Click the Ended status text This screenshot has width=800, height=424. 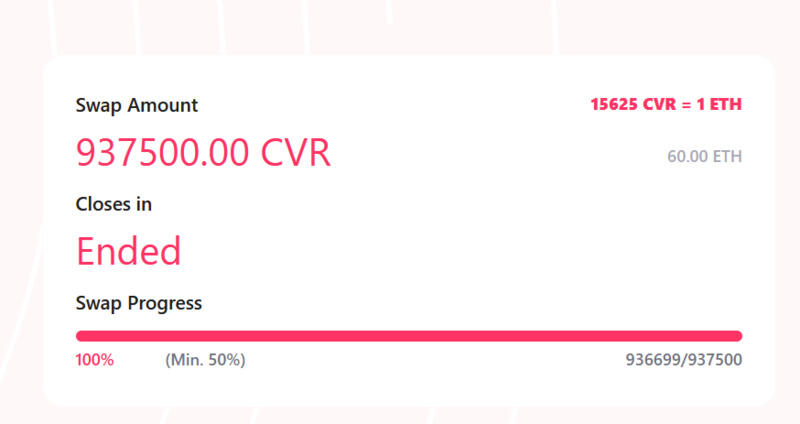coord(128,250)
